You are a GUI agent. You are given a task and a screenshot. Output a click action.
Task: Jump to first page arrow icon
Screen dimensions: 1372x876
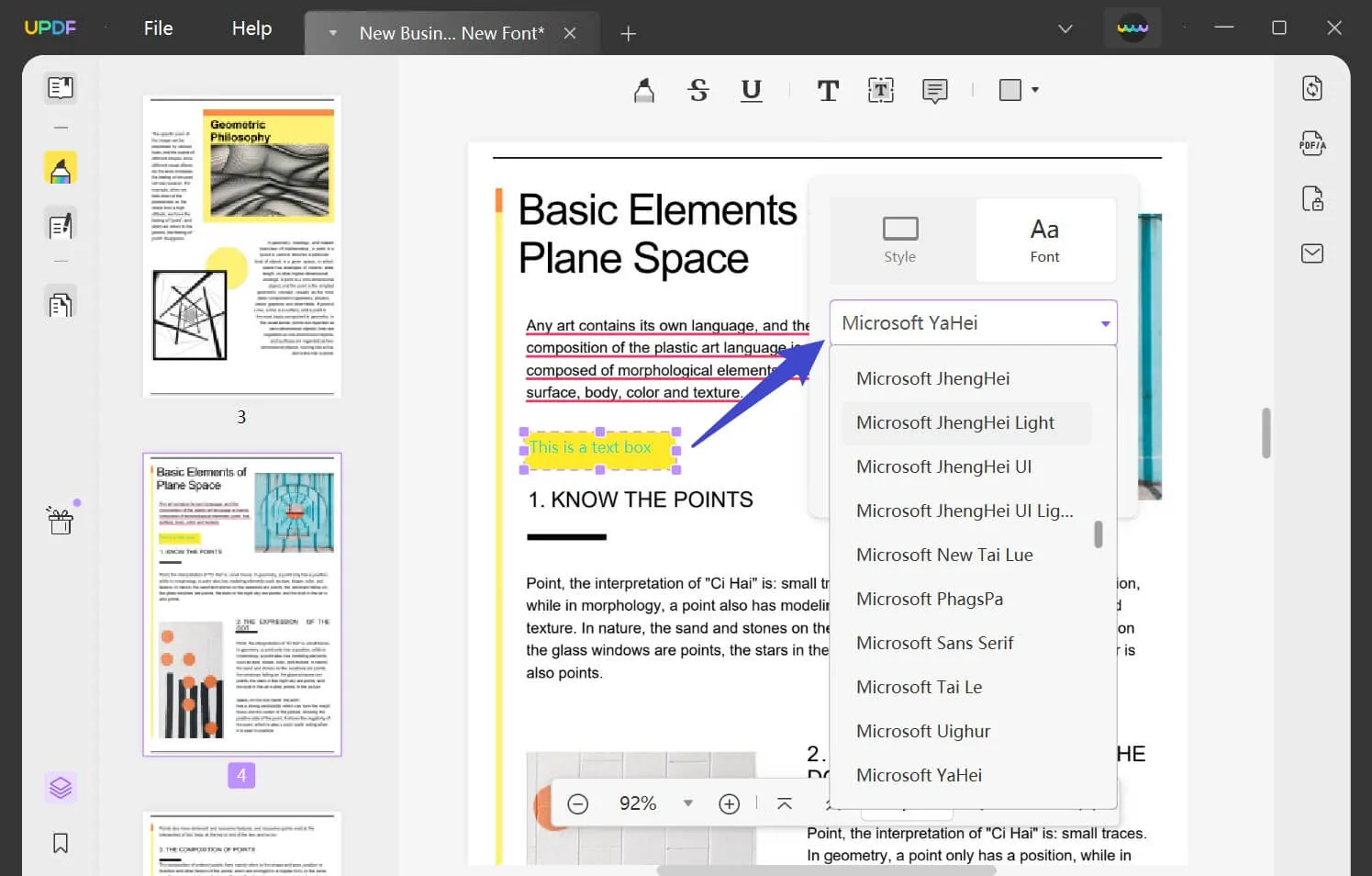click(x=785, y=804)
